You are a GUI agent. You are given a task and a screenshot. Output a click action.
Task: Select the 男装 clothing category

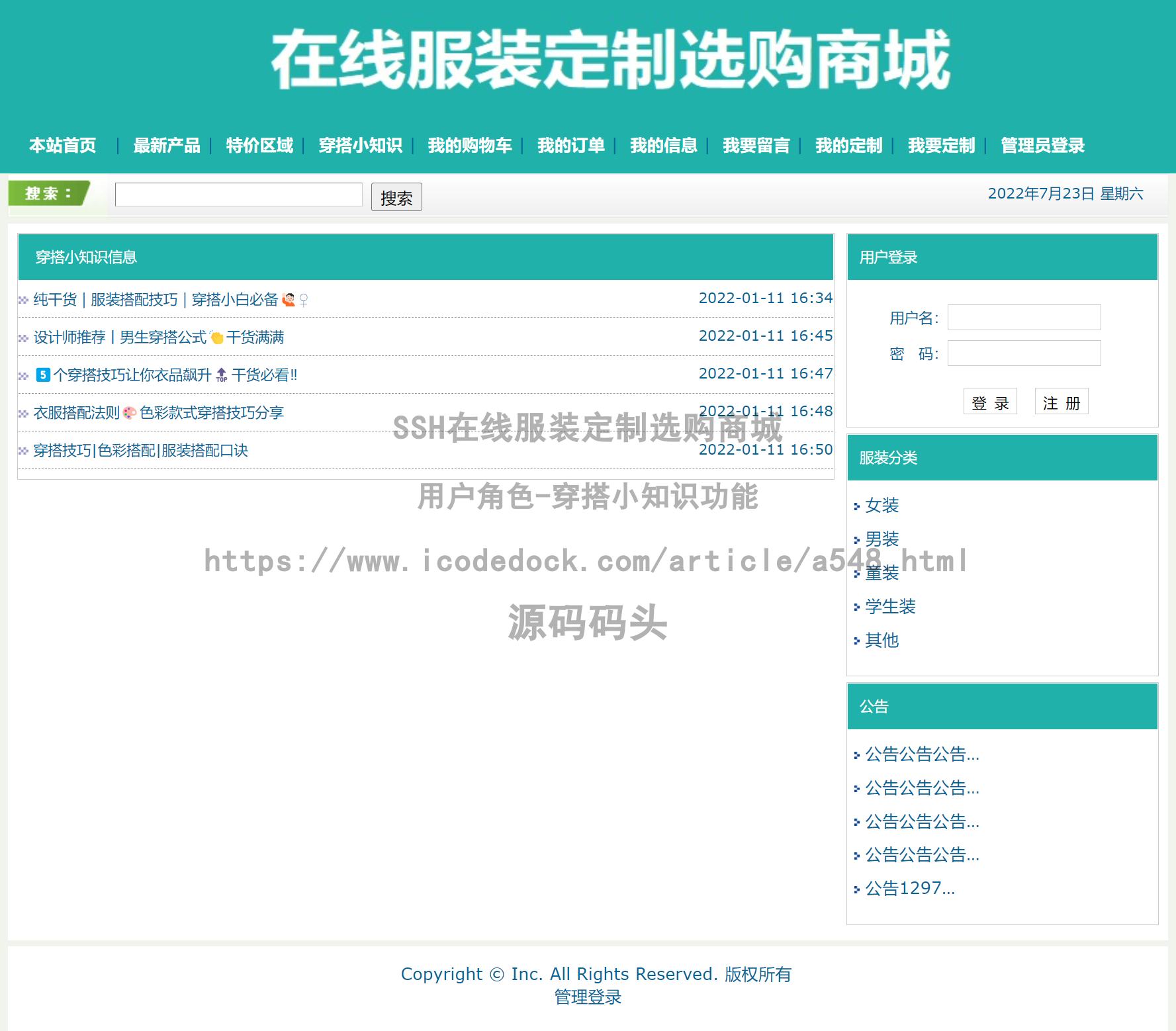tap(882, 539)
